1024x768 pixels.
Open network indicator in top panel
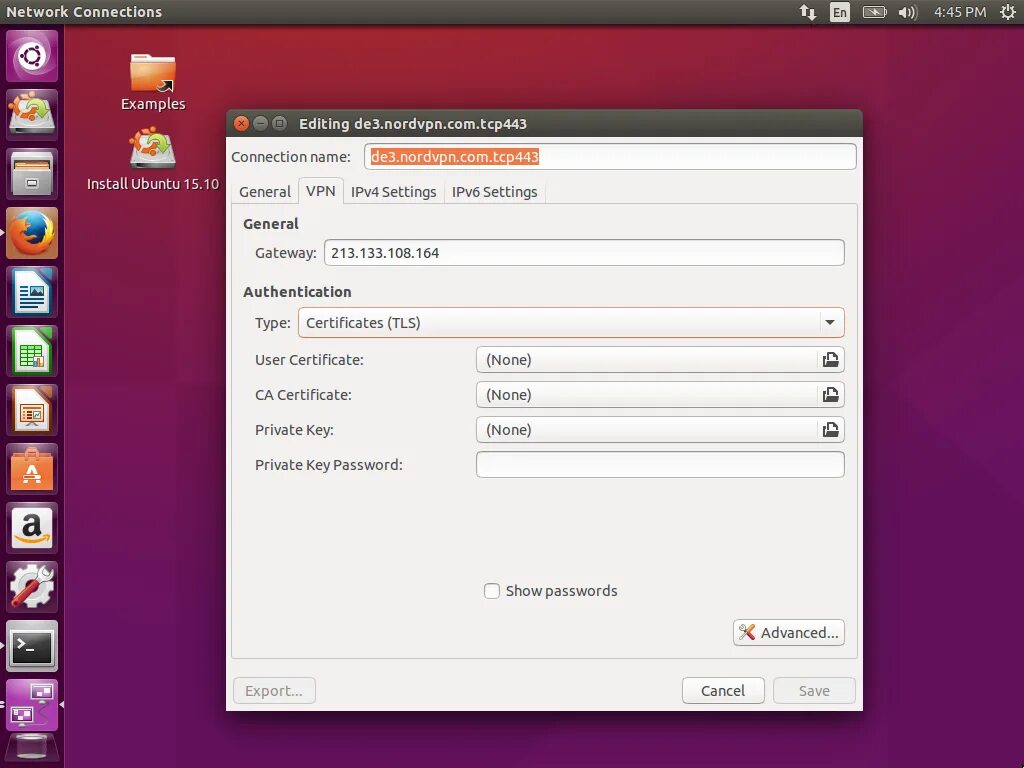point(808,12)
